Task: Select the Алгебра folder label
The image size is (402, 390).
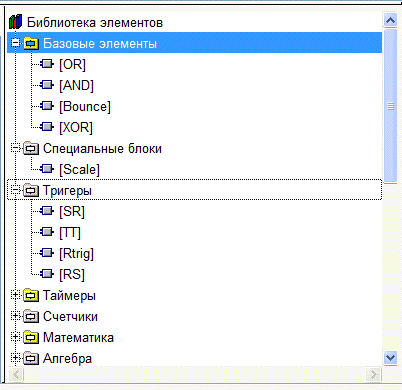Action: click(67, 359)
